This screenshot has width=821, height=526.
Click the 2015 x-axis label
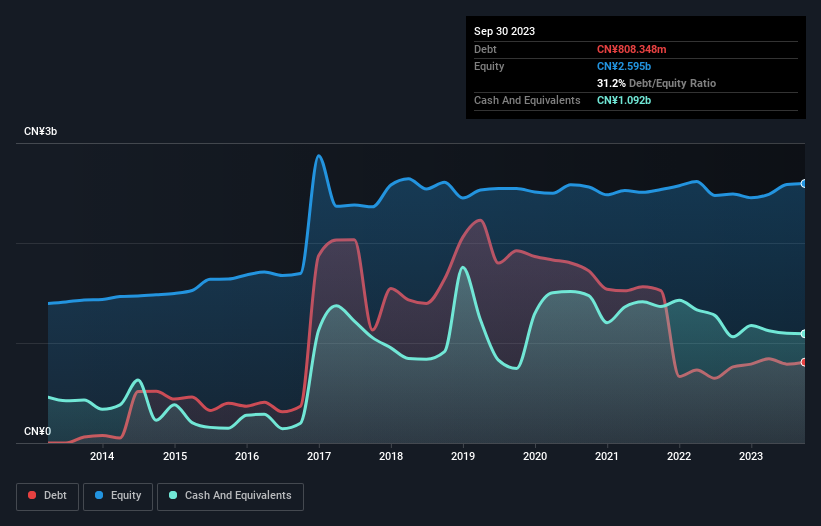click(x=175, y=456)
